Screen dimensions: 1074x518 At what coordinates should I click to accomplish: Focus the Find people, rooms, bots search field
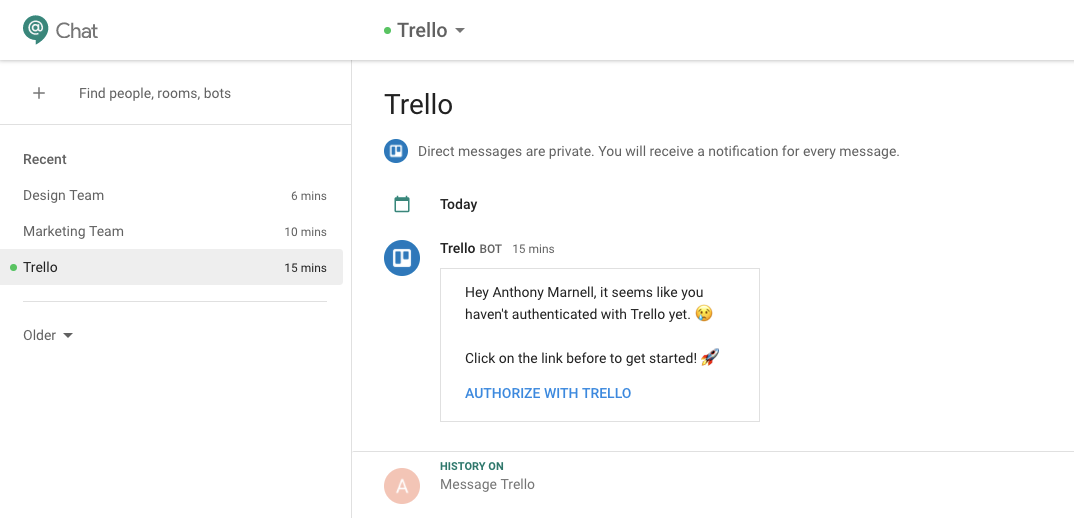click(155, 93)
